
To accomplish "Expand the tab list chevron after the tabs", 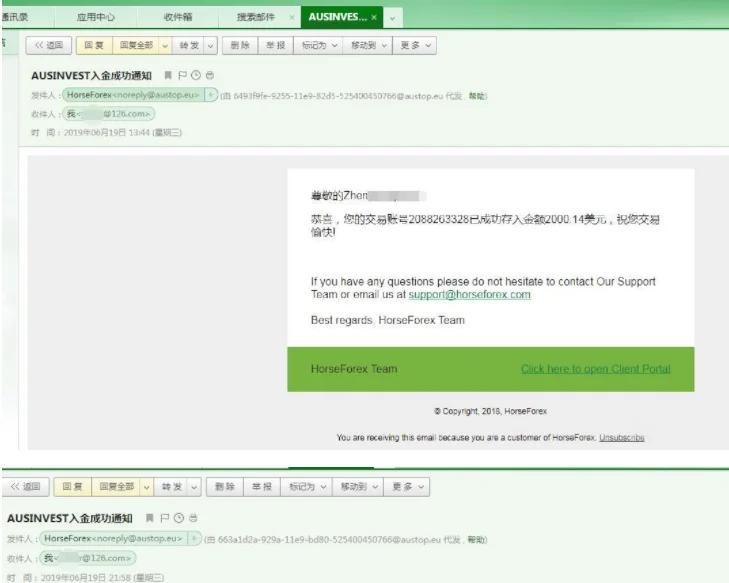I will (392, 18).
